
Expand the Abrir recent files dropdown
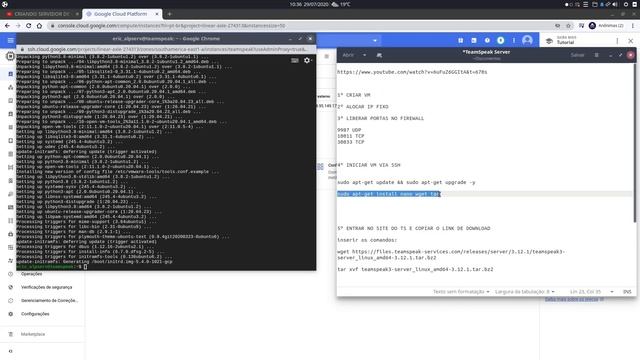(x=364, y=55)
